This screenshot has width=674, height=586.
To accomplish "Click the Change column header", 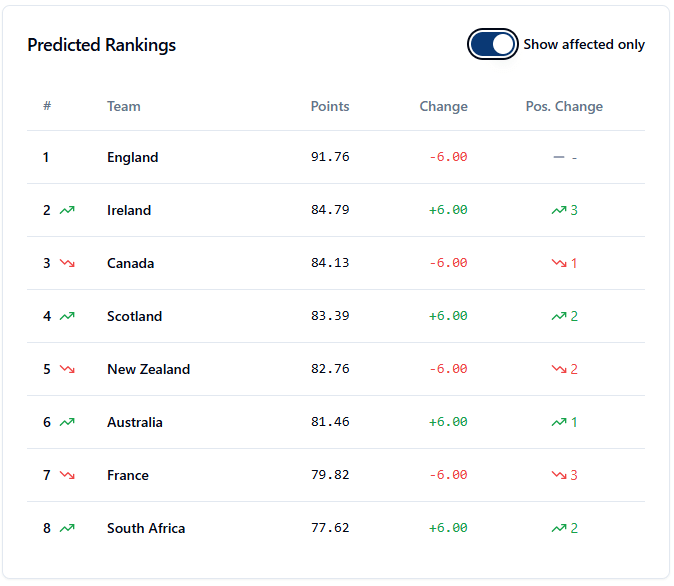I will [443, 106].
